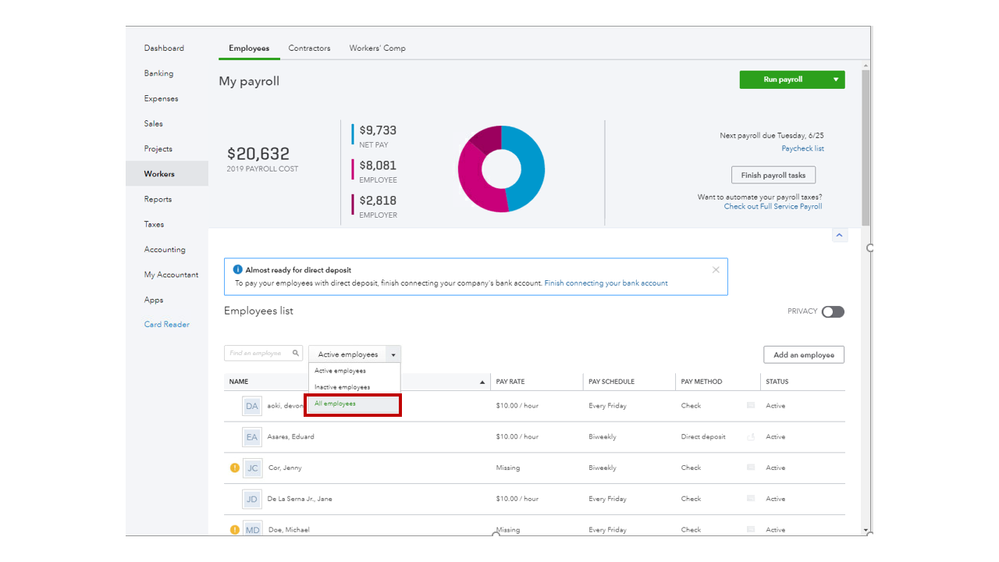Open the Run payroll dropdown arrow
Image resolution: width=999 pixels, height=562 pixels.
click(x=836, y=80)
